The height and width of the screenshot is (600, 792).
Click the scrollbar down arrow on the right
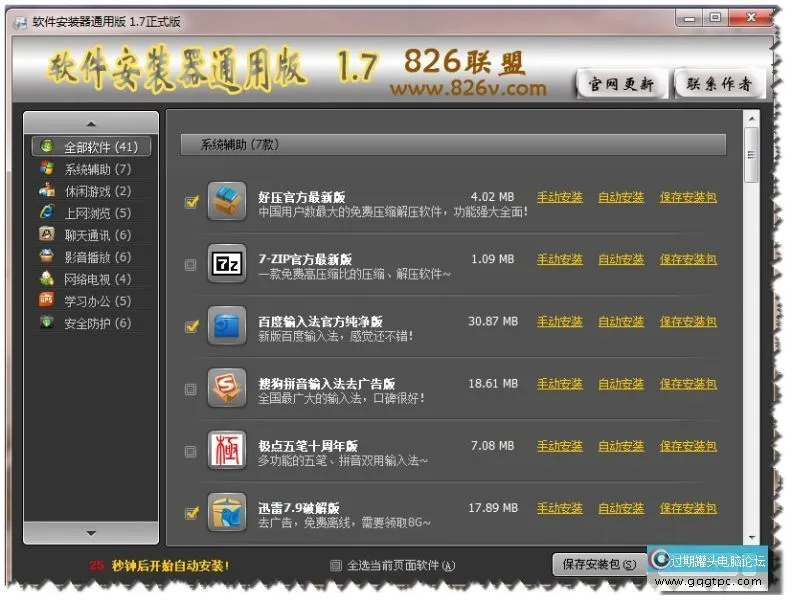(752, 537)
